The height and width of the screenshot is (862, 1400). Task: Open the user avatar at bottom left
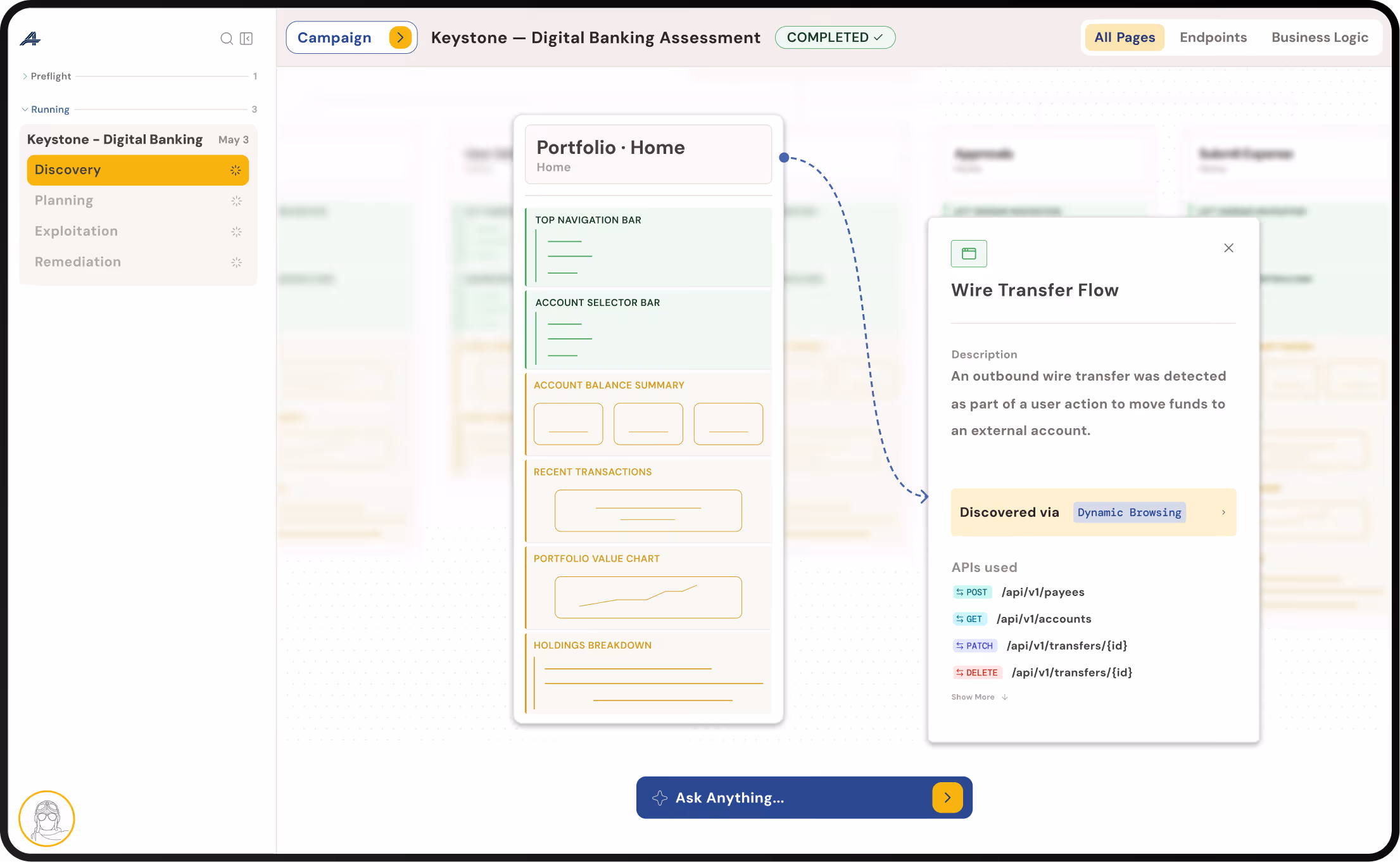(47, 819)
